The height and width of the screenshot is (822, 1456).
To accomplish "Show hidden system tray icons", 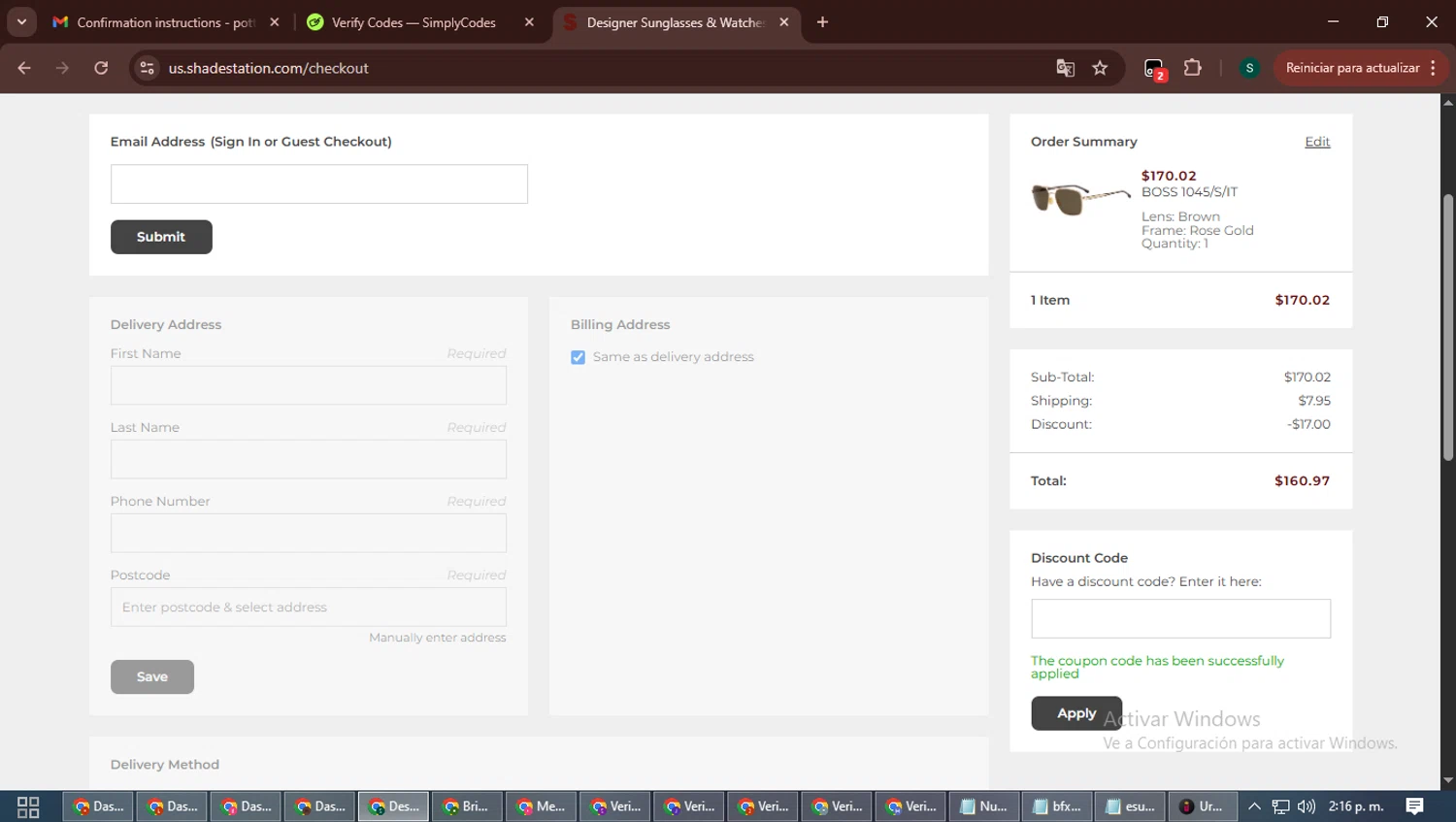I will [x=1254, y=806].
